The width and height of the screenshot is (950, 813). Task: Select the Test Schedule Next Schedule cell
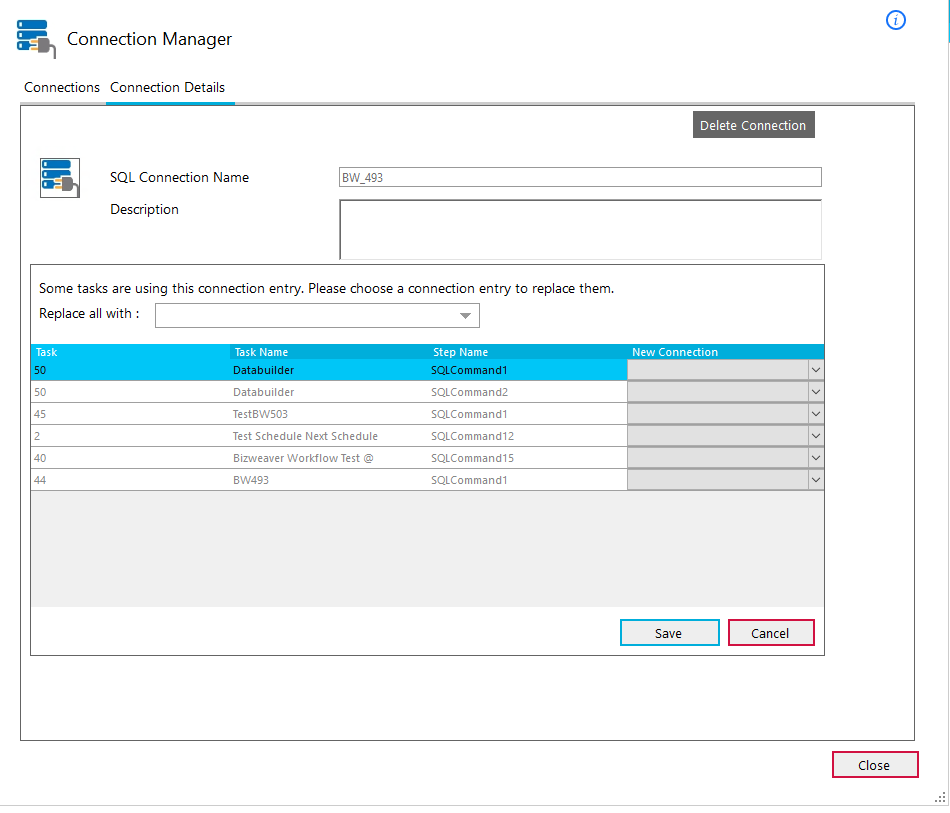coord(329,436)
